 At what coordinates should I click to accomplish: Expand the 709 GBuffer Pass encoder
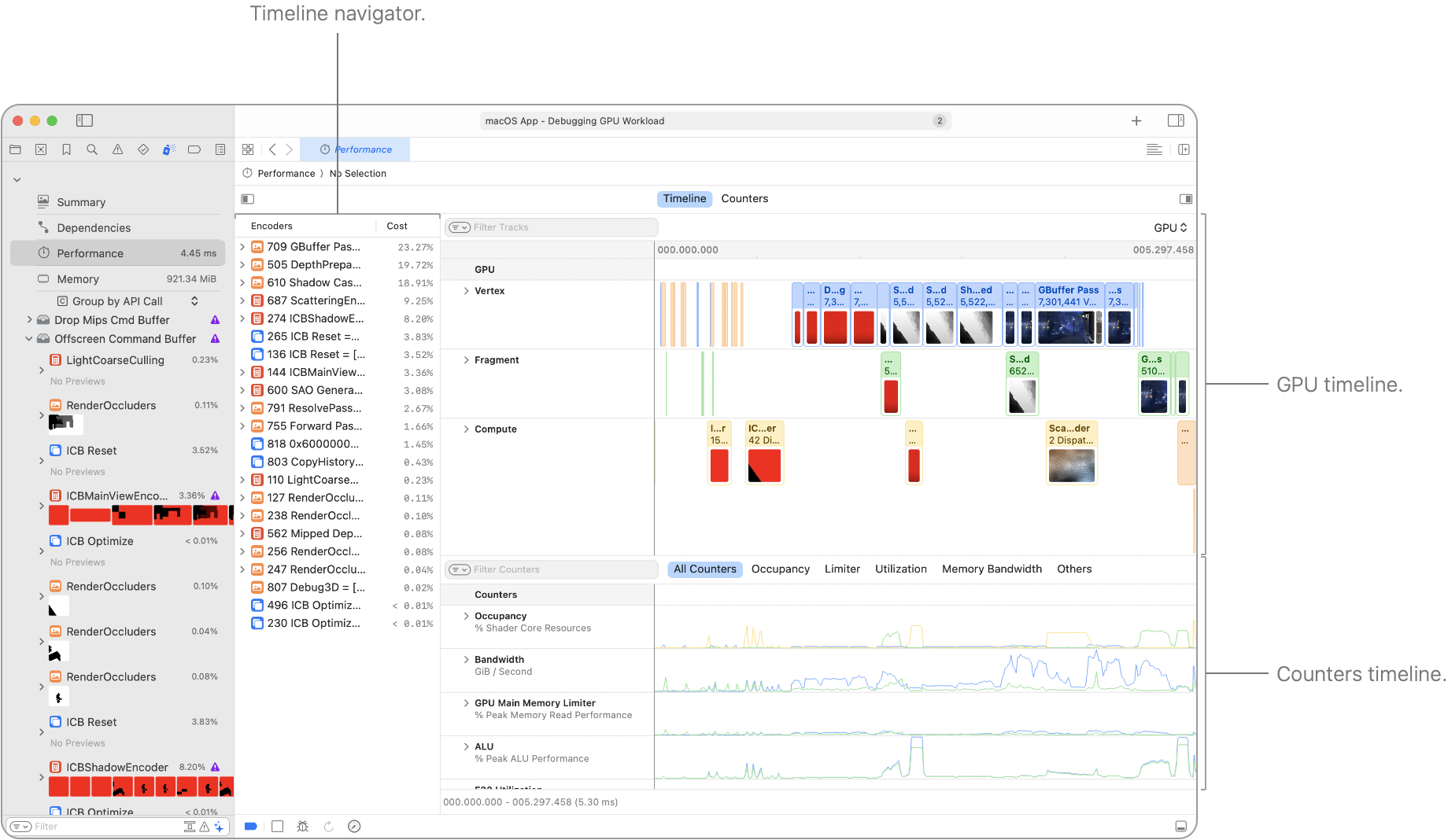click(242, 247)
